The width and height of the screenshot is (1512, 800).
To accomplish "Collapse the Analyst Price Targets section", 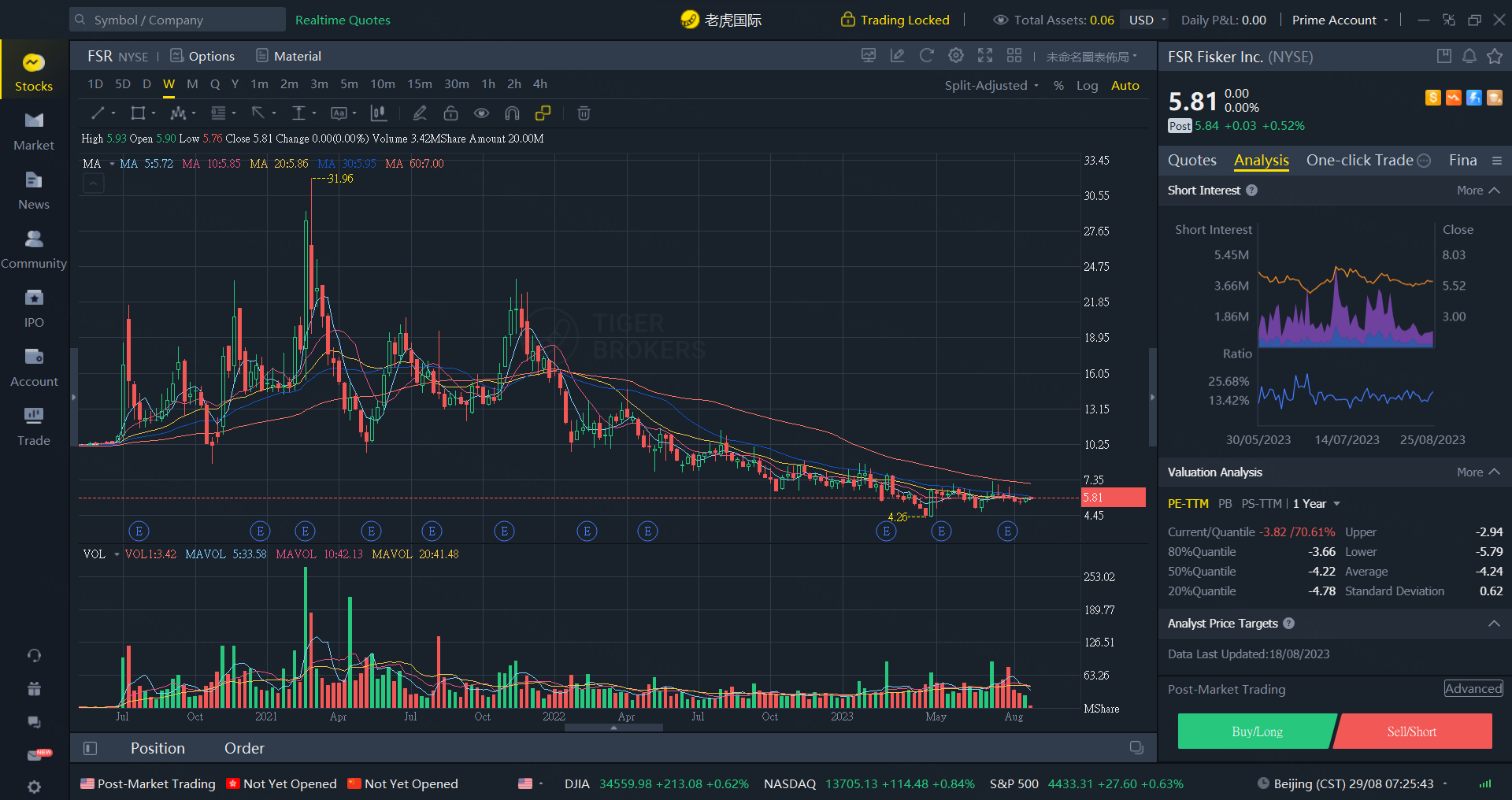I will [x=1494, y=623].
